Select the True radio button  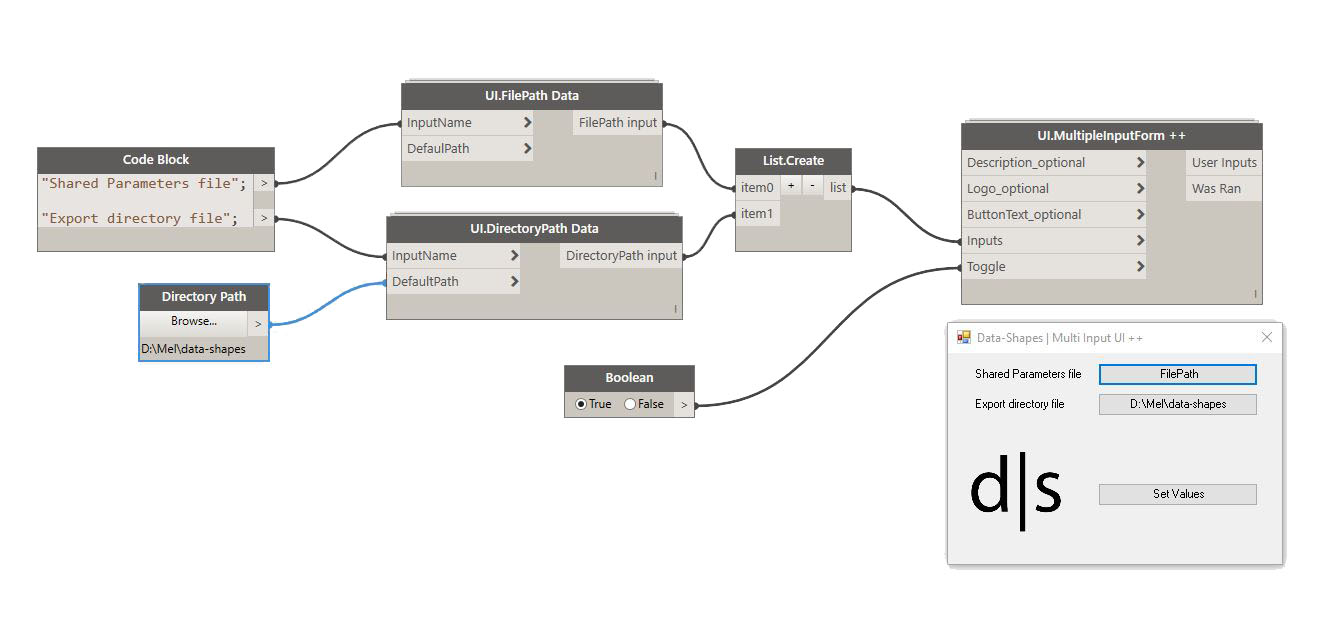(x=581, y=404)
